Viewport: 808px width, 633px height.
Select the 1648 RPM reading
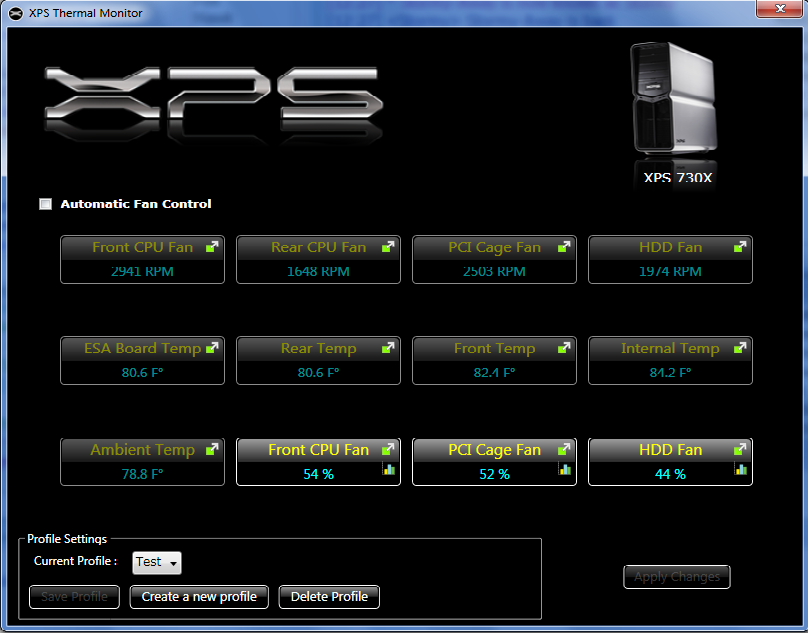pos(318,271)
